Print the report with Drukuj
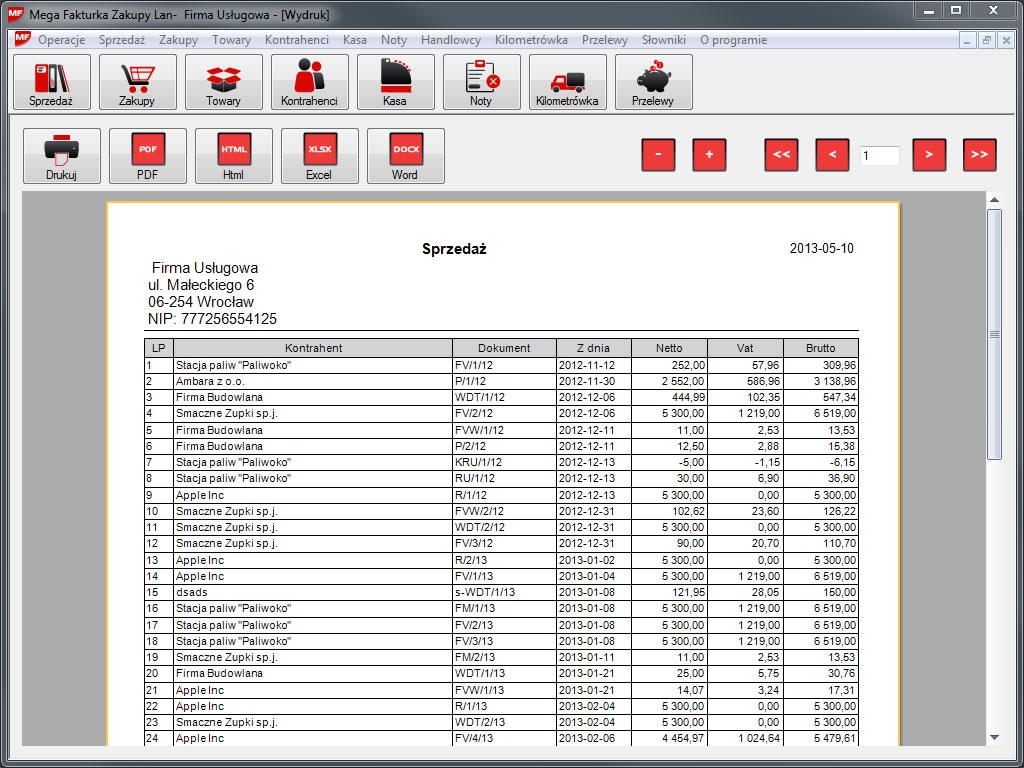The height and width of the screenshot is (768, 1024). pos(61,156)
